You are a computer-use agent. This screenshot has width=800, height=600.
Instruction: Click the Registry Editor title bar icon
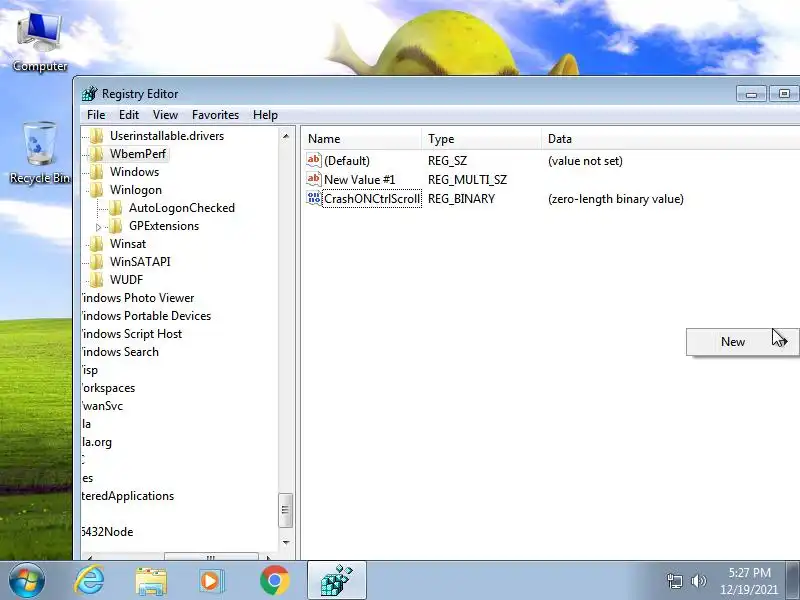(x=90, y=94)
